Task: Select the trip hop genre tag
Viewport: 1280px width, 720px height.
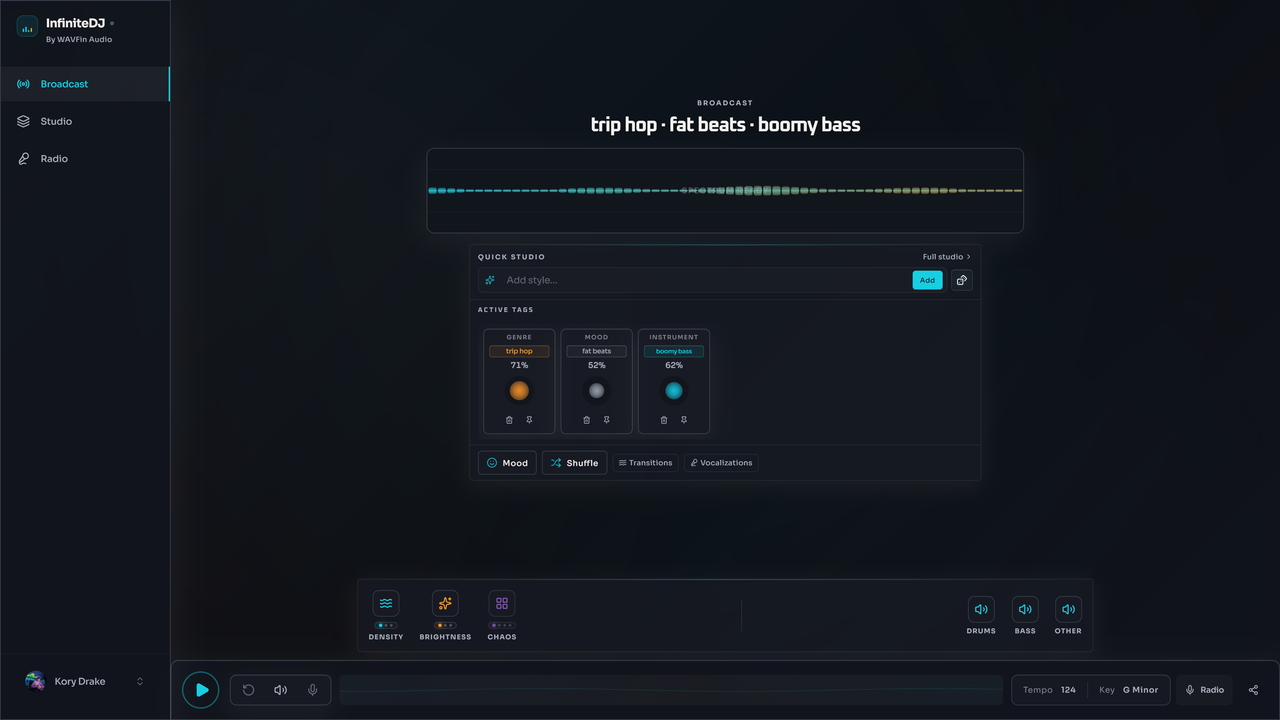Action: pyautogui.click(x=519, y=351)
